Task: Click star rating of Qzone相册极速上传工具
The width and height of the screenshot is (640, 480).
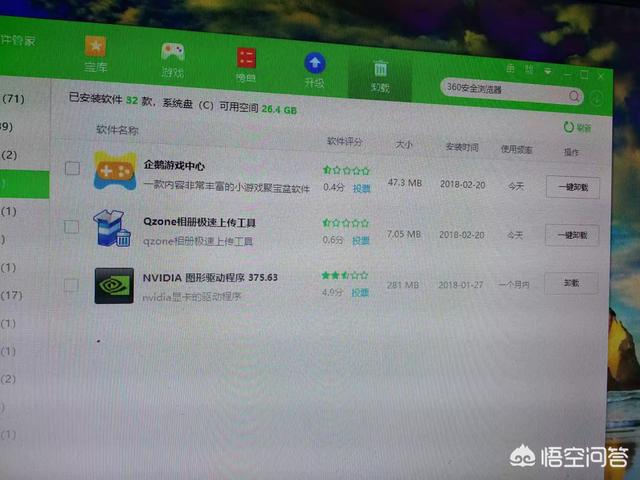Action: [x=345, y=223]
